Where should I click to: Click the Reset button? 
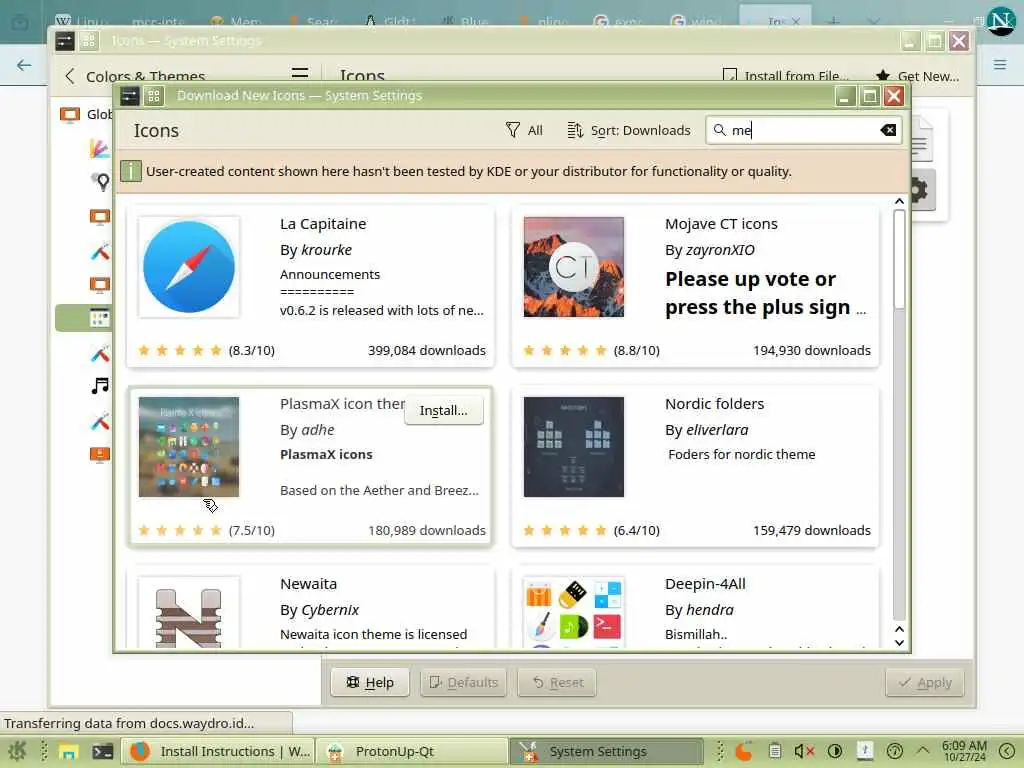pos(557,682)
